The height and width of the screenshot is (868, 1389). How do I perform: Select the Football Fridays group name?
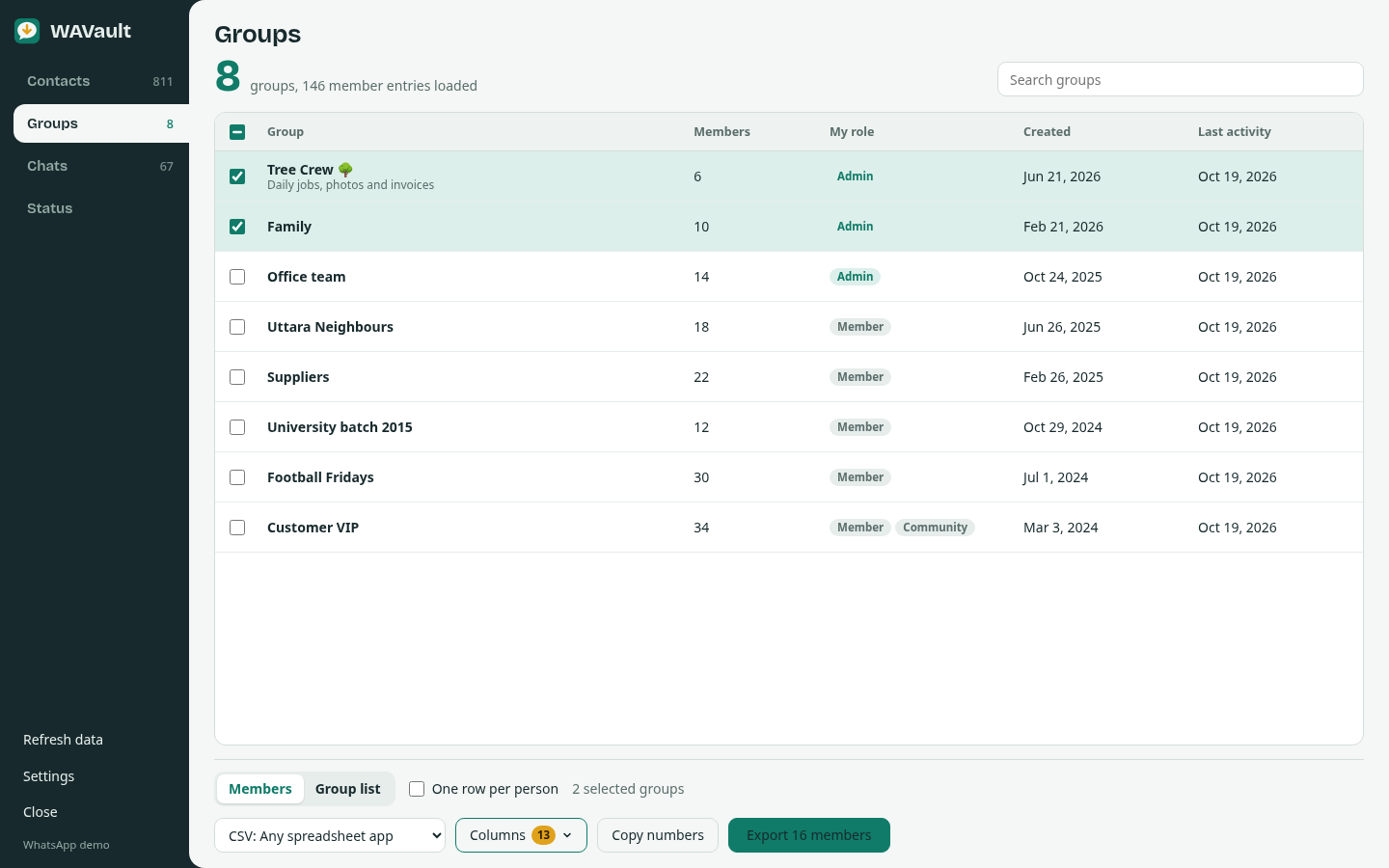click(x=320, y=477)
